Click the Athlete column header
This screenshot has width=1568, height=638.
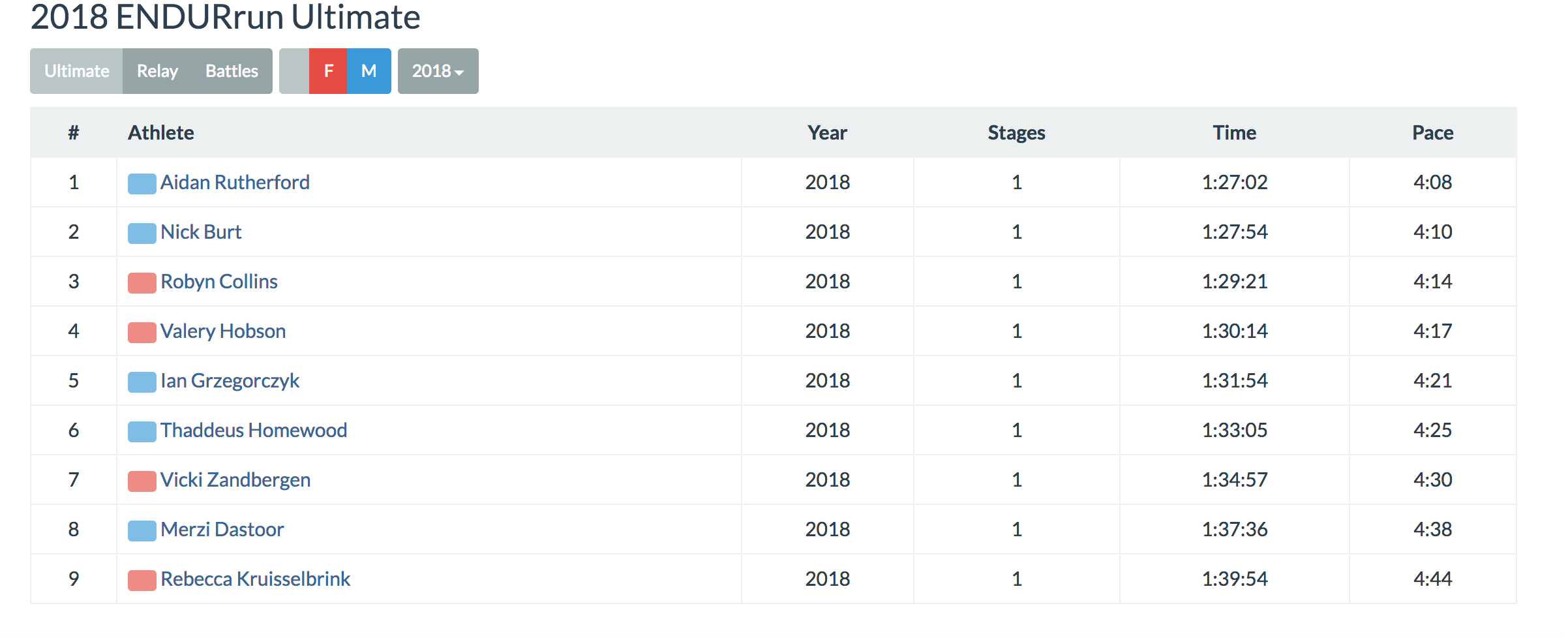click(160, 132)
